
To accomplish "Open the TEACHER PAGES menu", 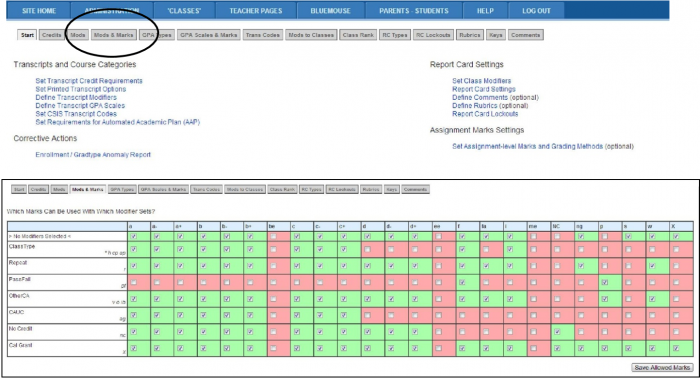I will click(256, 11).
